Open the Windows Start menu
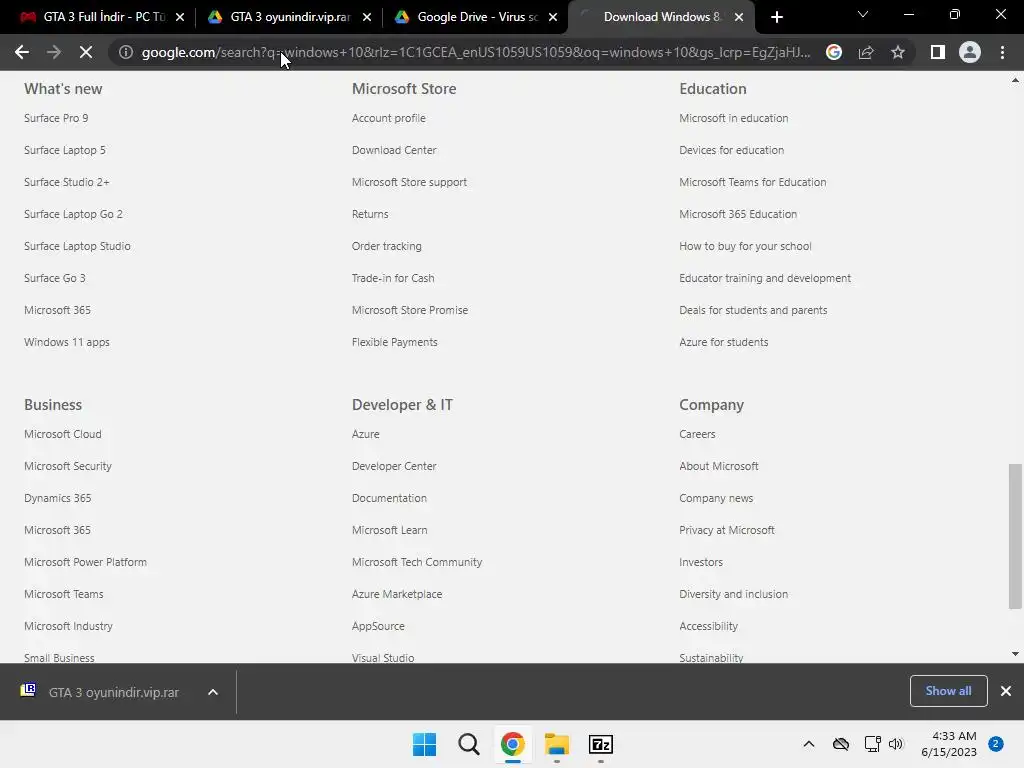Screen dimensions: 1024x768 (x=424, y=744)
